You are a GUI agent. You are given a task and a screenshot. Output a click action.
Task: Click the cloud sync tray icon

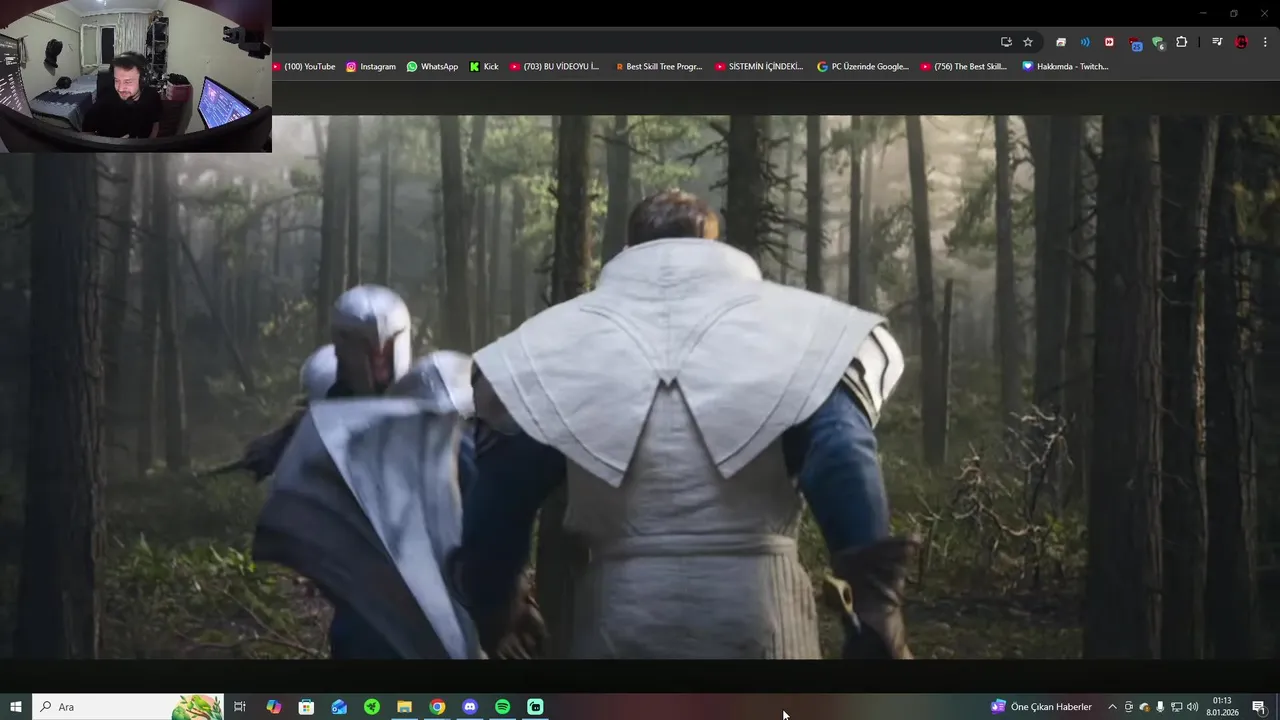(1144, 707)
